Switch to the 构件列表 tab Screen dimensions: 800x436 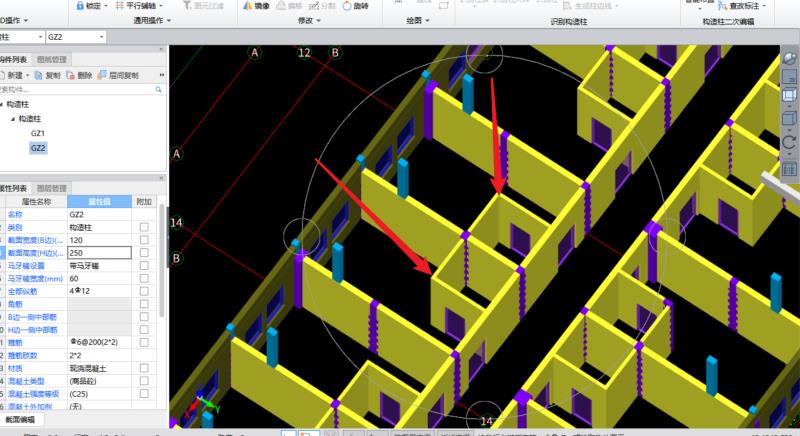click(14, 60)
